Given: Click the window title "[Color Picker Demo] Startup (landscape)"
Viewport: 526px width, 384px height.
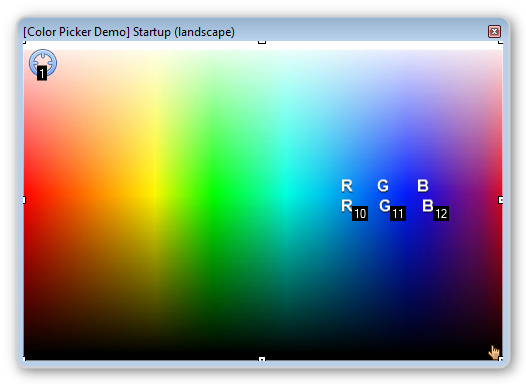Looking at the screenshot, I should click(x=129, y=32).
